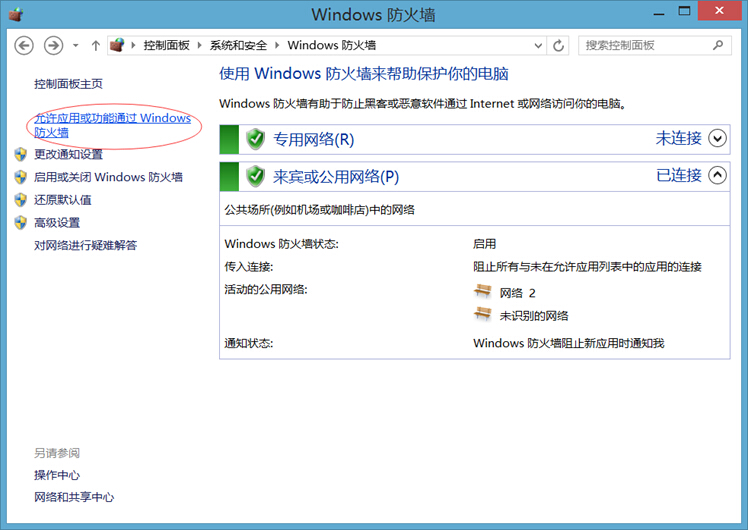748x530 pixels.
Task: Open 对网络进行疑难解答 link
Action: [x=85, y=245]
